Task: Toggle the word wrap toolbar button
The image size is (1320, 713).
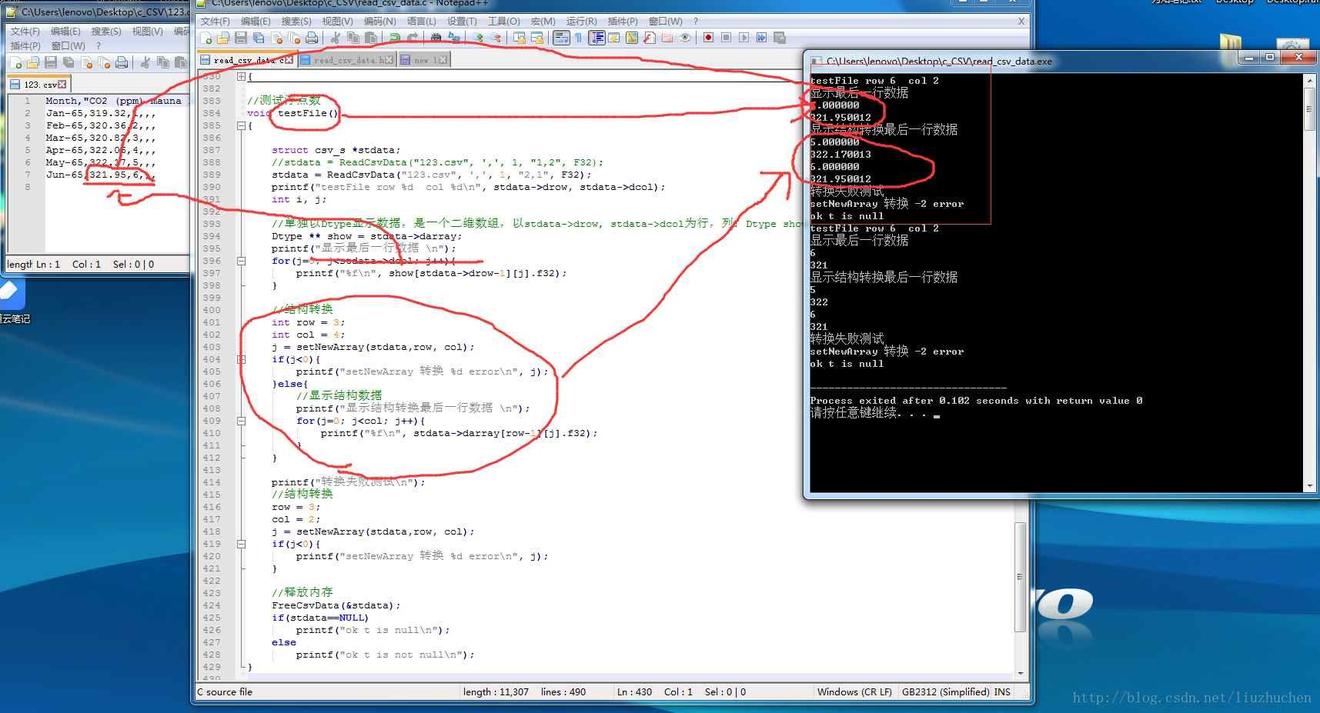Action: click(561, 38)
